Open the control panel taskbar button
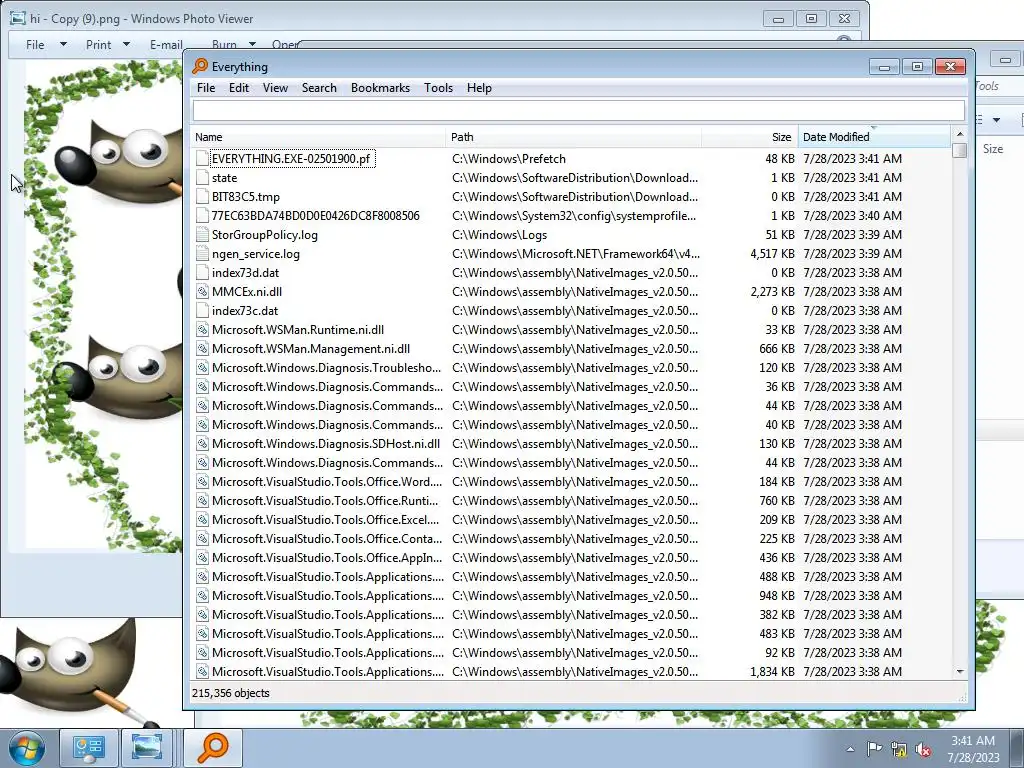This screenshot has height=768, width=1024. 89,748
